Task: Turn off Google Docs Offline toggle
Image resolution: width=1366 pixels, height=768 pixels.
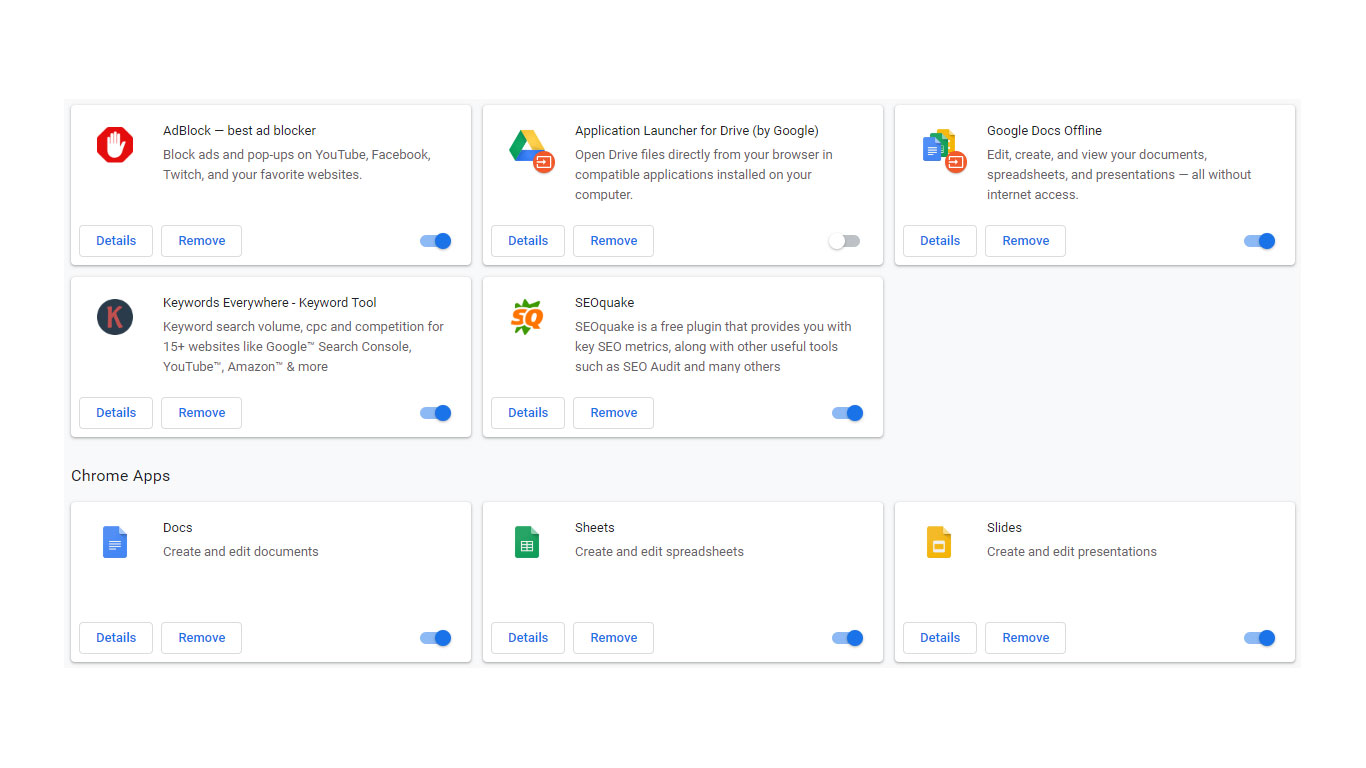Action: 1260,241
